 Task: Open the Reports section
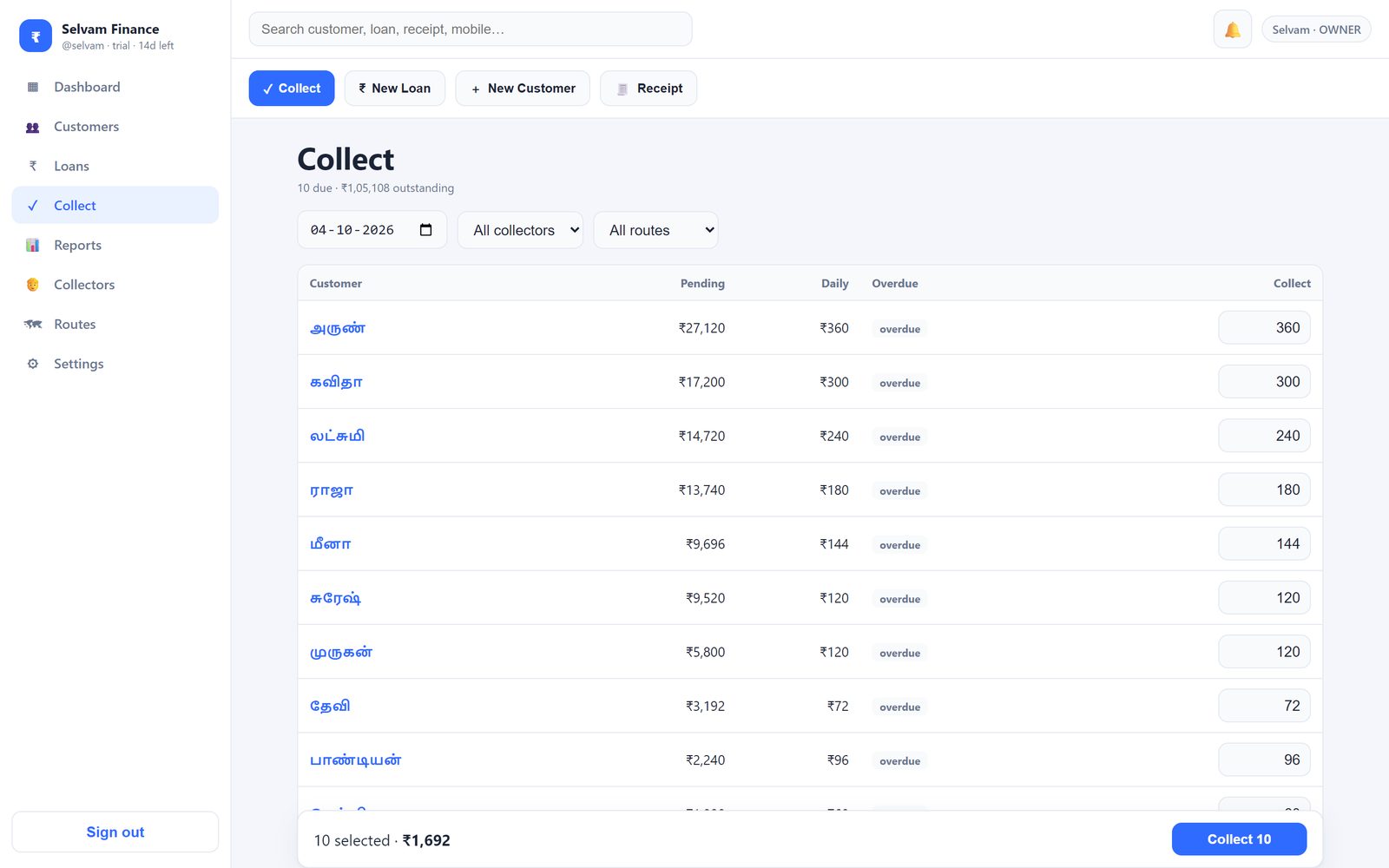(x=115, y=245)
